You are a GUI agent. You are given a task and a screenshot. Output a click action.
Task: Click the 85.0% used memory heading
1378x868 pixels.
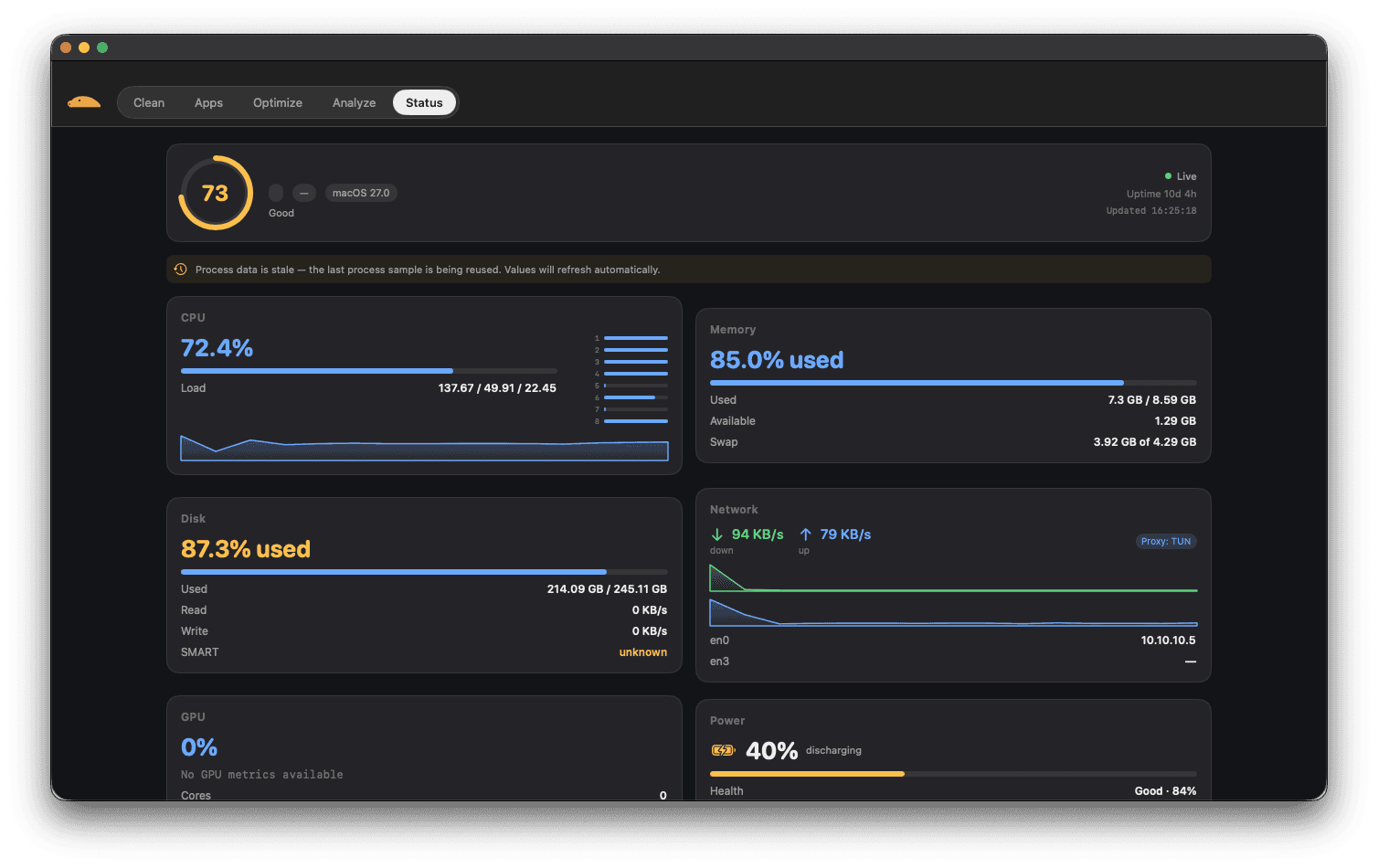coord(777,360)
